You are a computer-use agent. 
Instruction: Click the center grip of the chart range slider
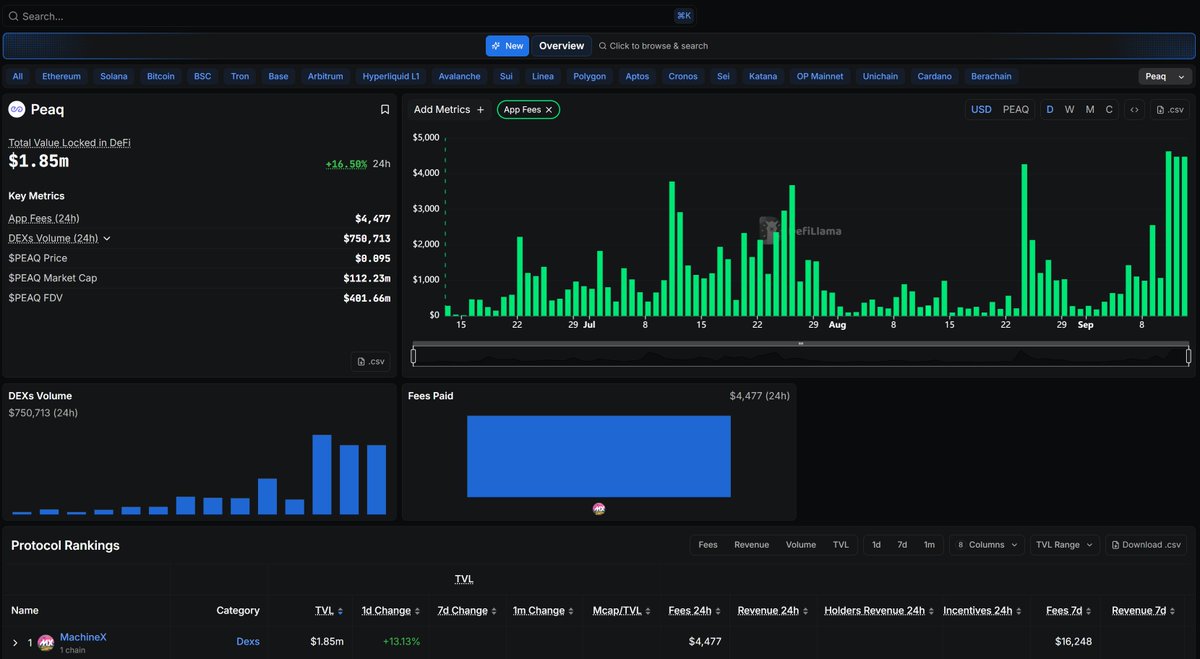(x=801, y=344)
